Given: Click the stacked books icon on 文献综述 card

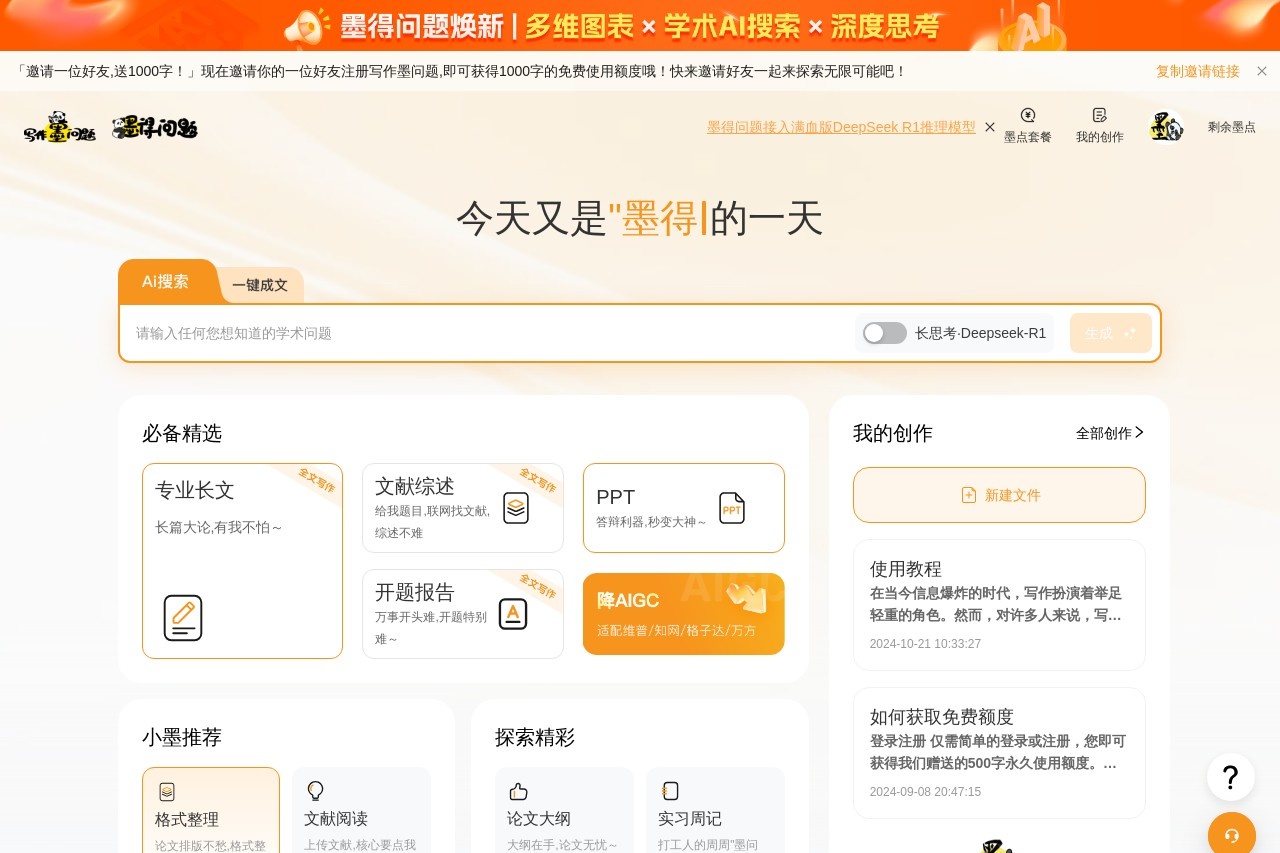Looking at the screenshot, I should point(515,508).
